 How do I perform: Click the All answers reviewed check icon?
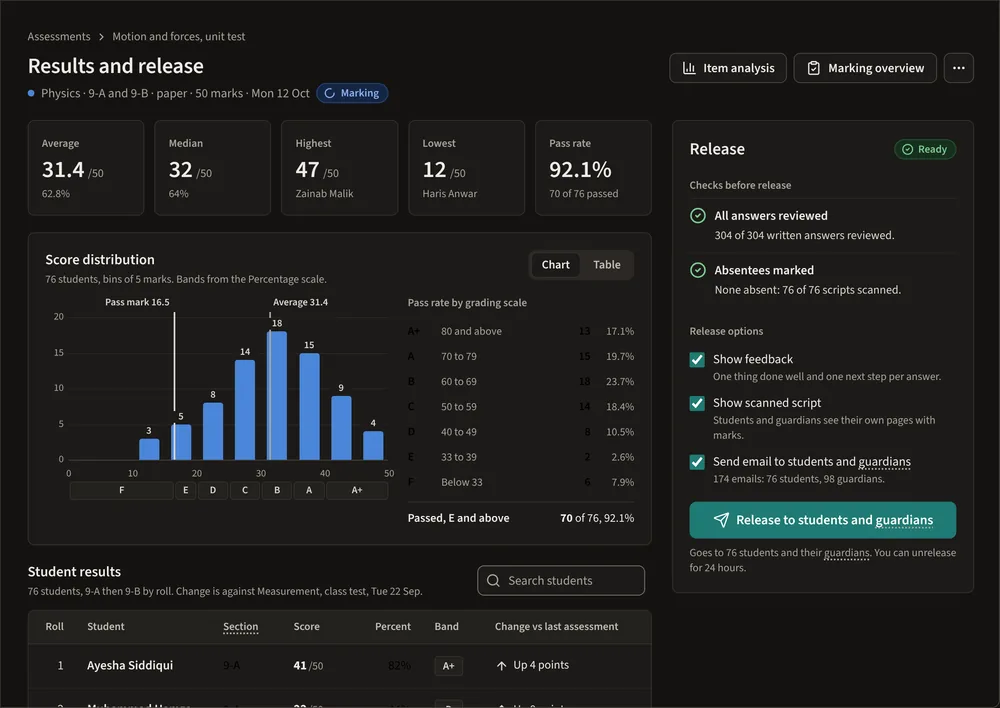point(698,216)
